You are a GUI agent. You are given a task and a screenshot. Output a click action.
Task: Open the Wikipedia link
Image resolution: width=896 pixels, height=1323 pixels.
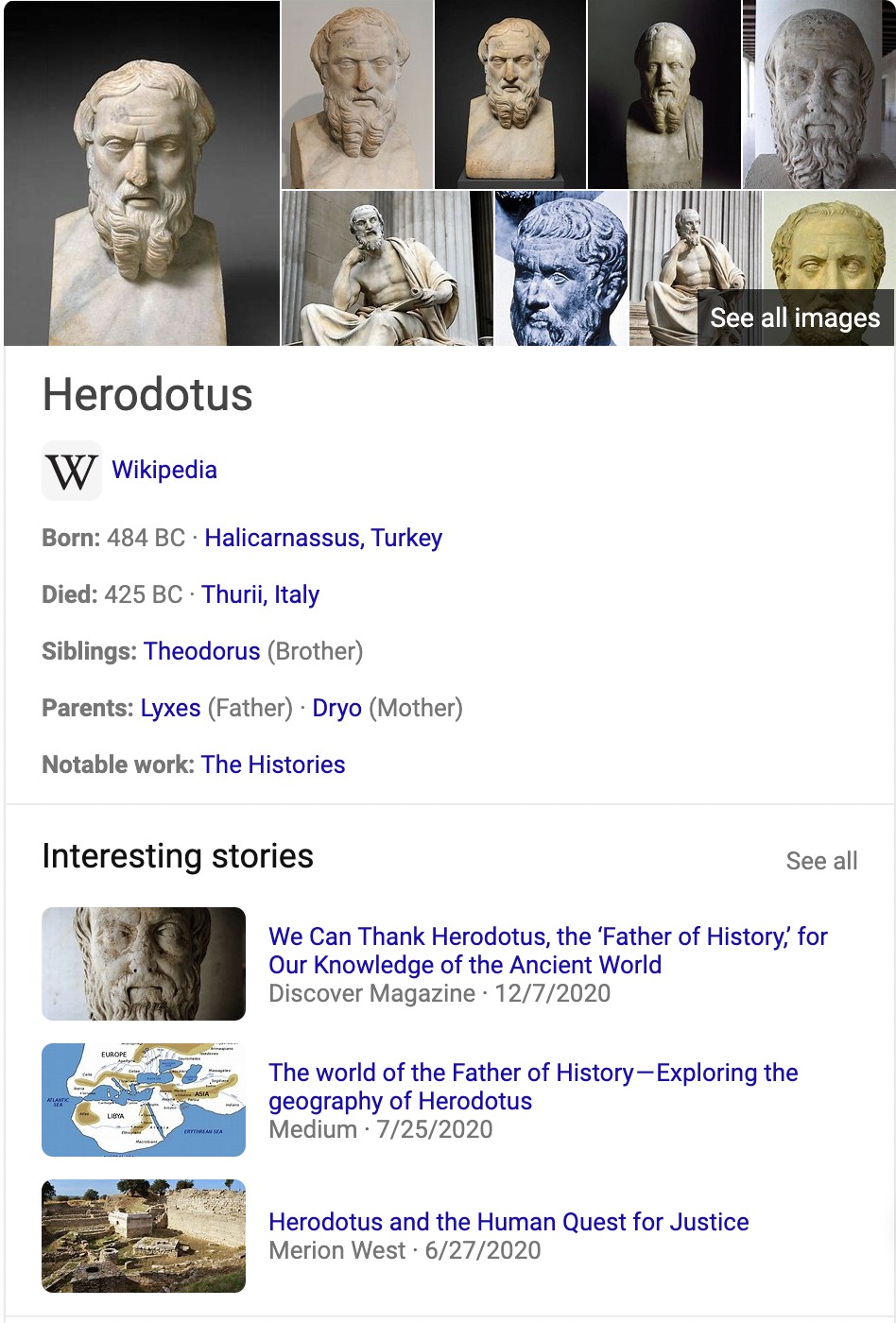tap(164, 470)
